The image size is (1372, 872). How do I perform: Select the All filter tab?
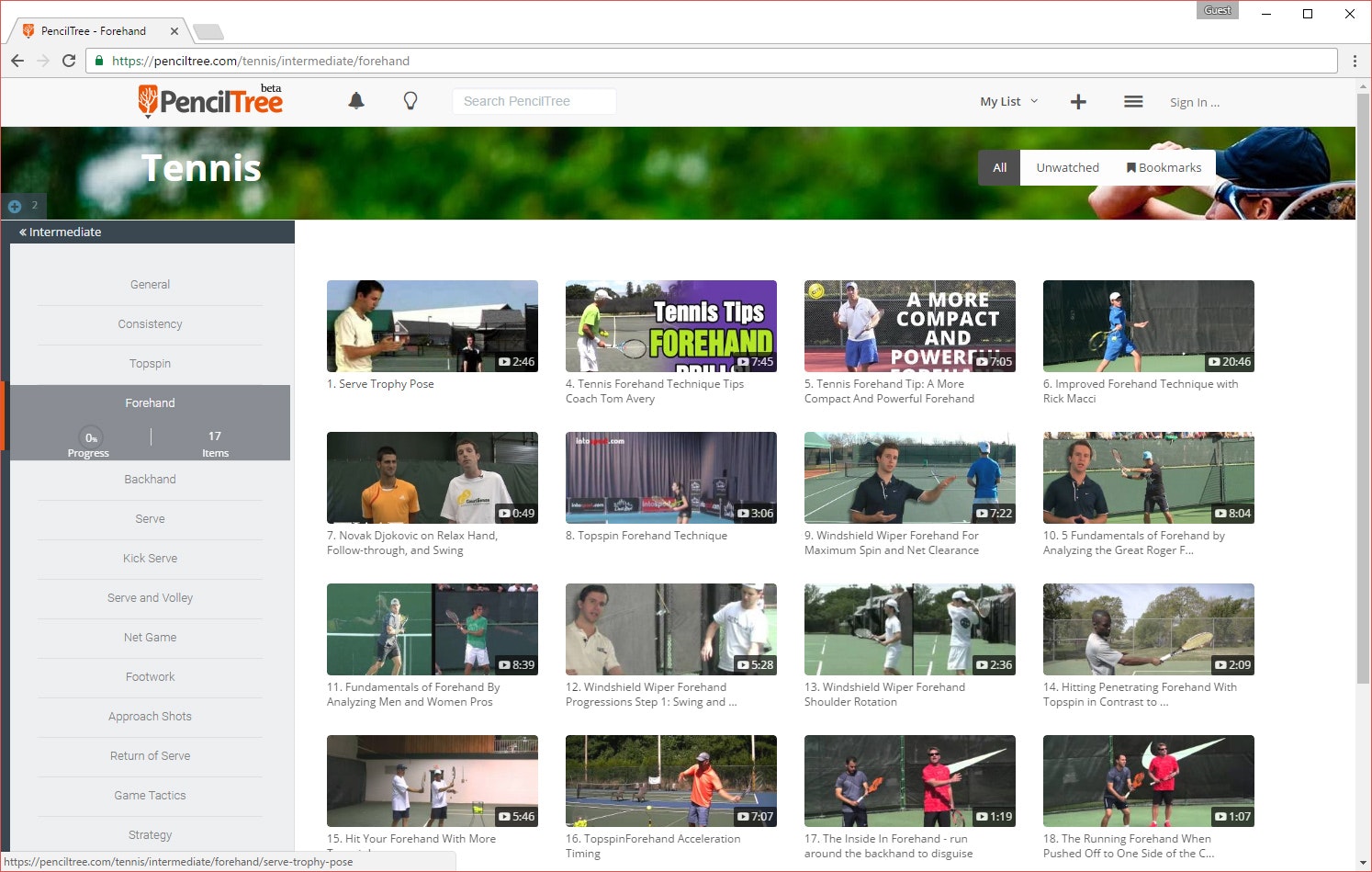click(999, 167)
